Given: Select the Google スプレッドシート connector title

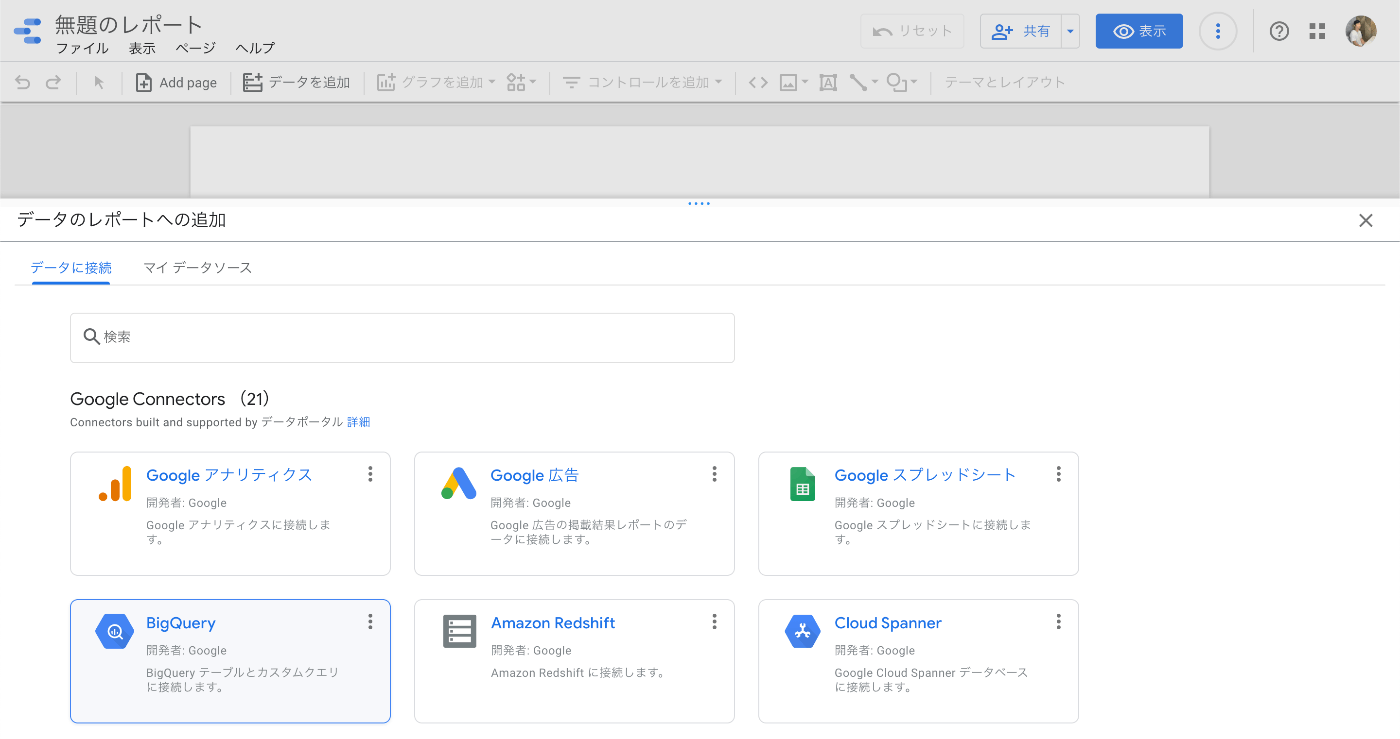Looking at the screenshot, I should (x=925, y=475).
